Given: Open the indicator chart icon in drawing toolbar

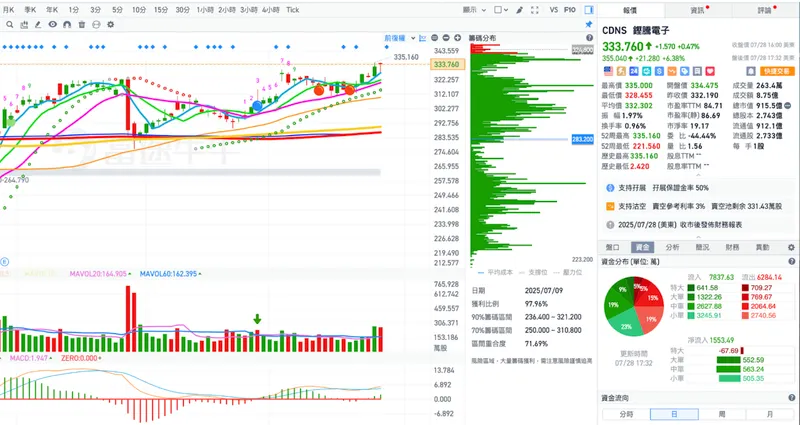Looking at the screenshot, I should 24,24.
